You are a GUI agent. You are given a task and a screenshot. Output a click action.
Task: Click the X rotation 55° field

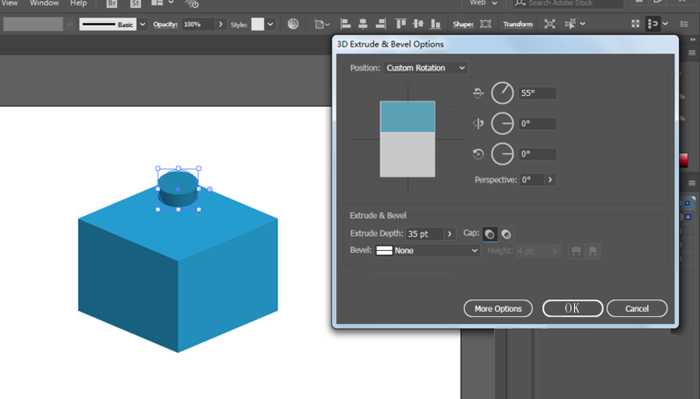(538, 93)
